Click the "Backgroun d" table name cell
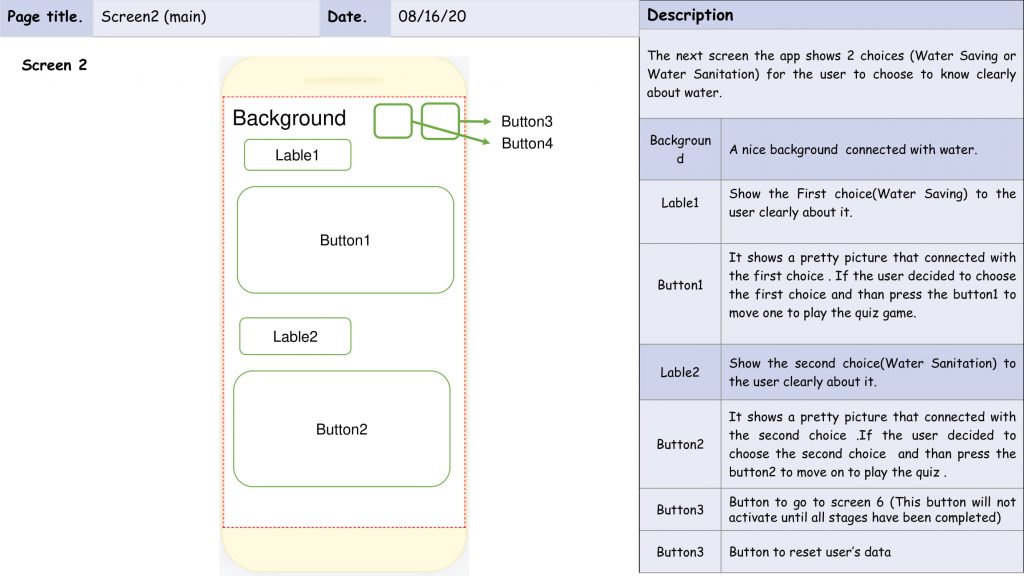The image size is (1024, 576). (680, 149)
